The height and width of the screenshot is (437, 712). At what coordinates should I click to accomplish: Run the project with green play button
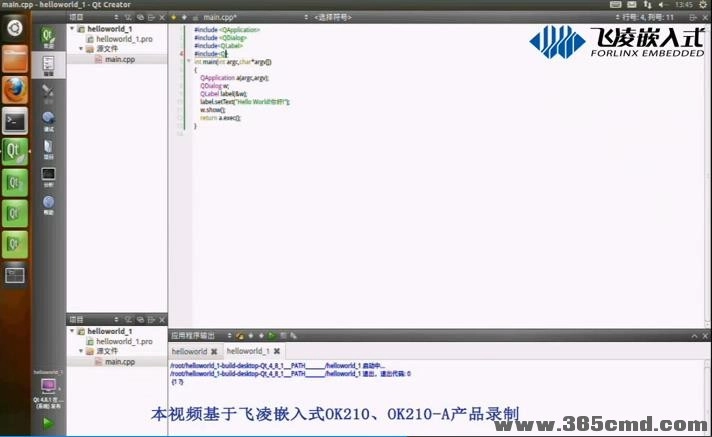(x=48, y=423)
